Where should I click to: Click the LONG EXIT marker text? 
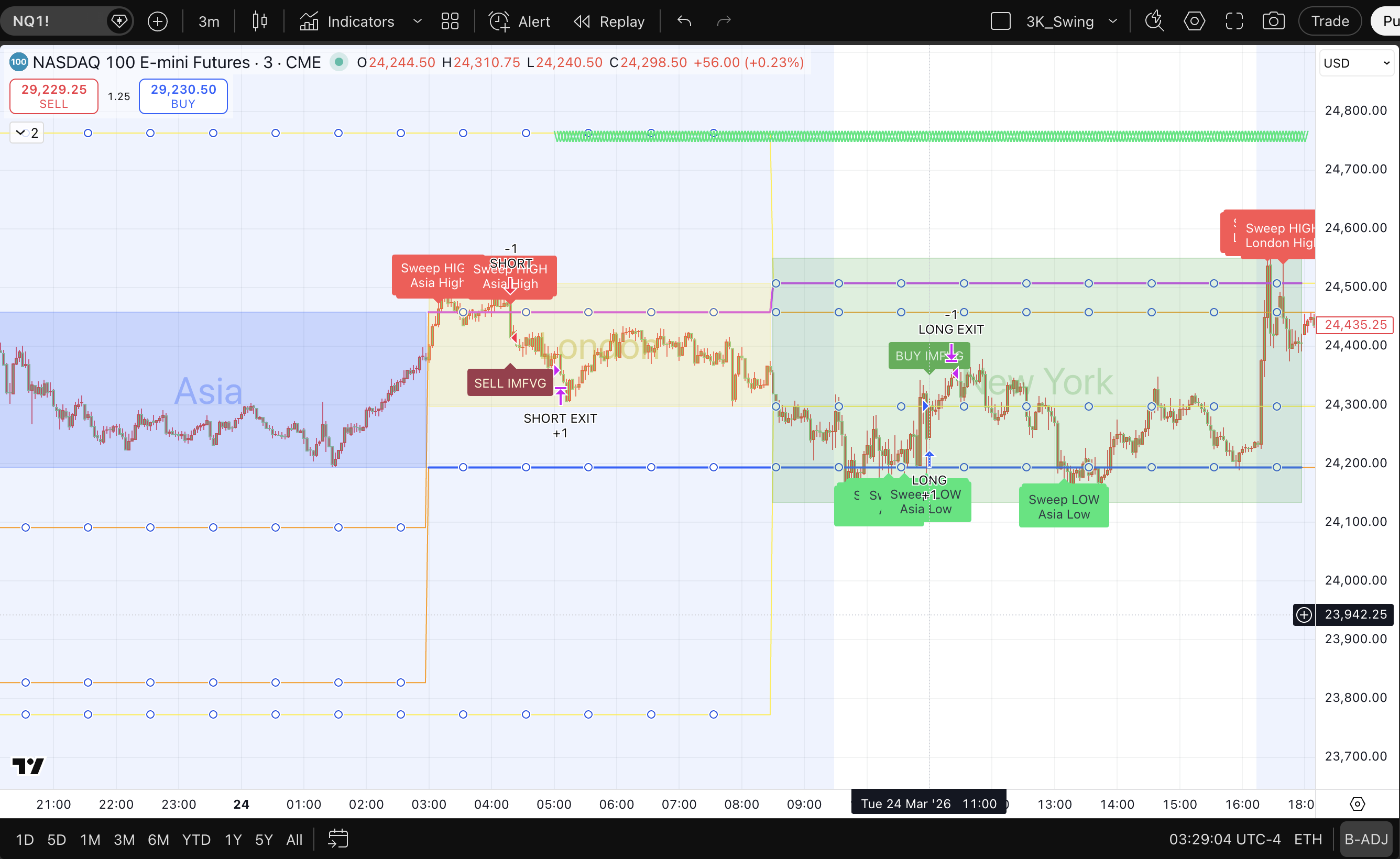coord(951,329)
